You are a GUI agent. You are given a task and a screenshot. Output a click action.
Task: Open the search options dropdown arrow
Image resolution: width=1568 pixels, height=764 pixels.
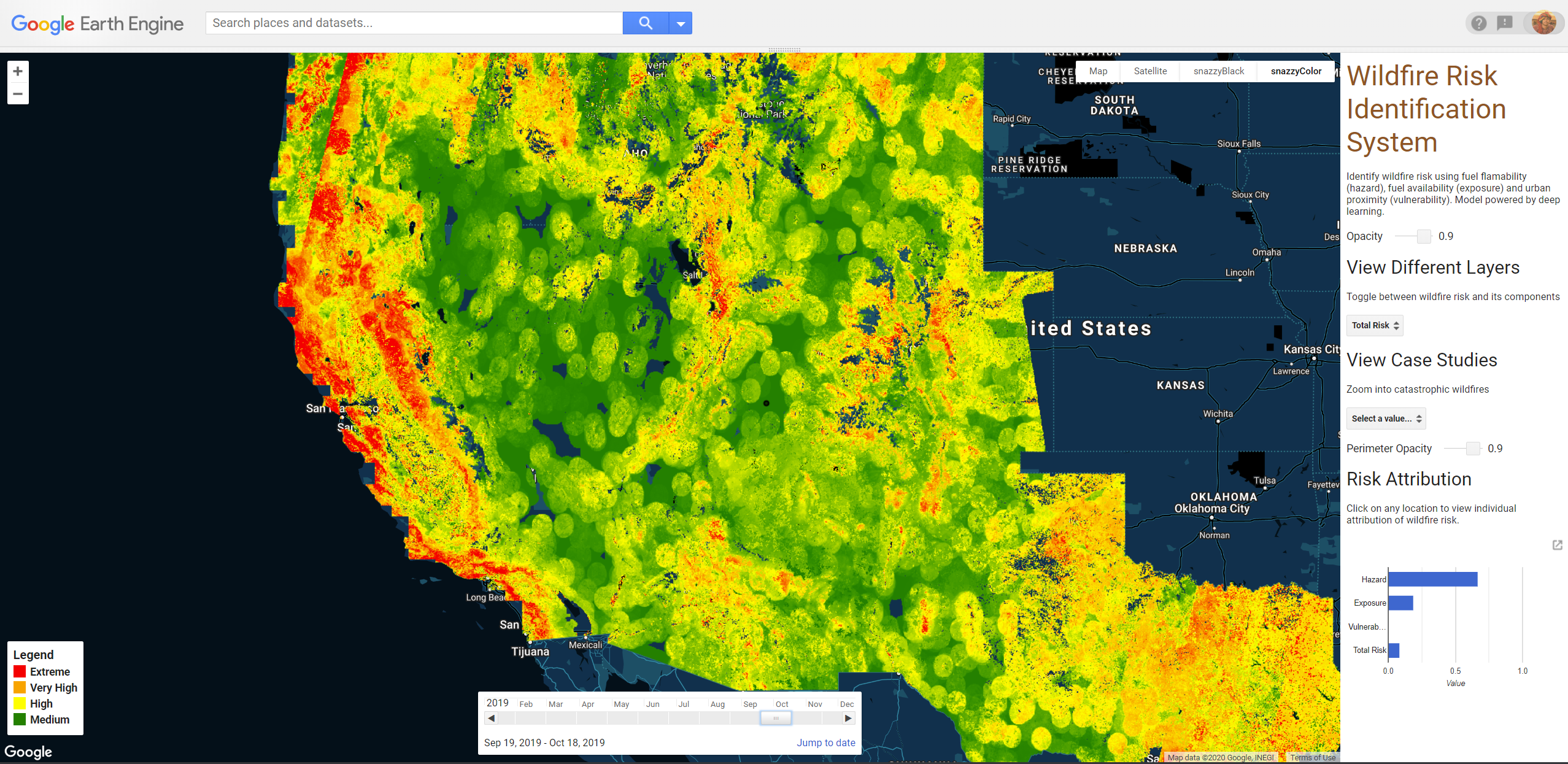681,23
